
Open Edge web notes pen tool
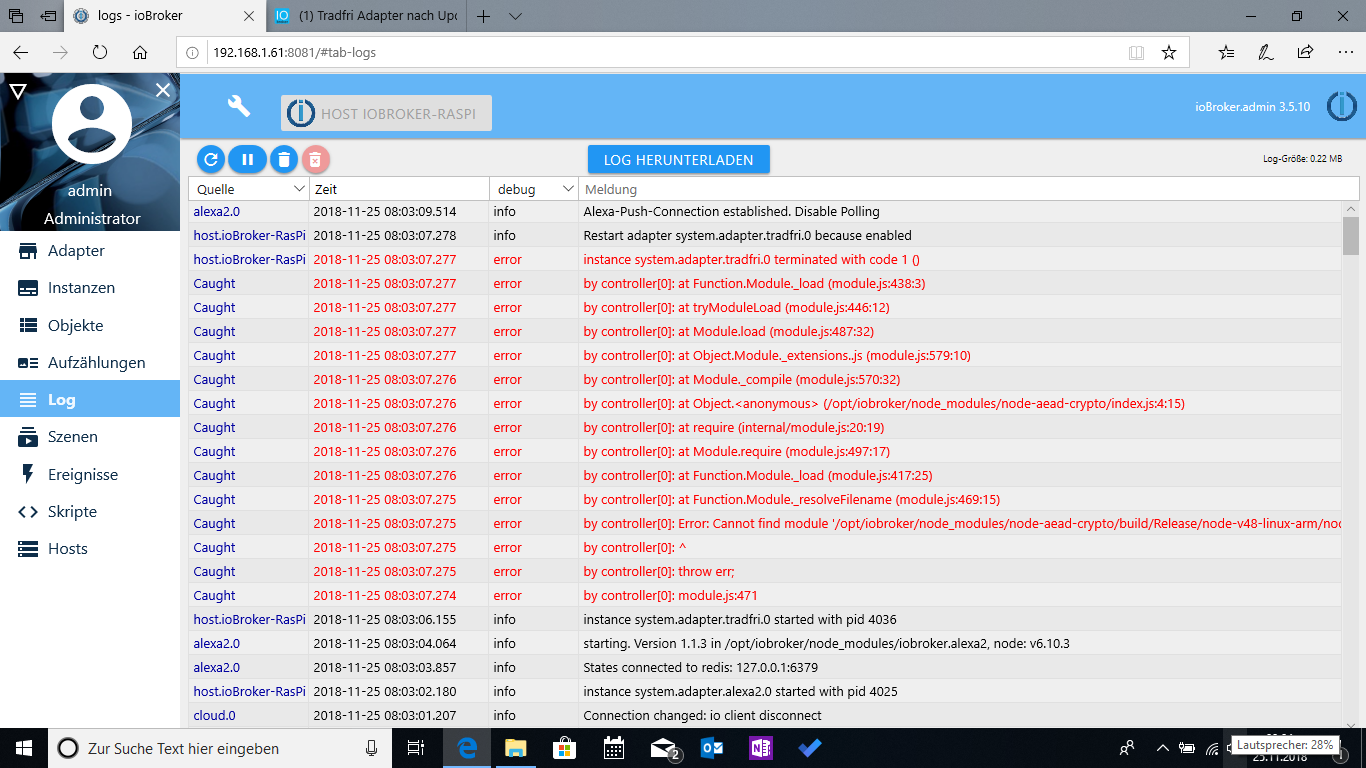coord(1266,53)
